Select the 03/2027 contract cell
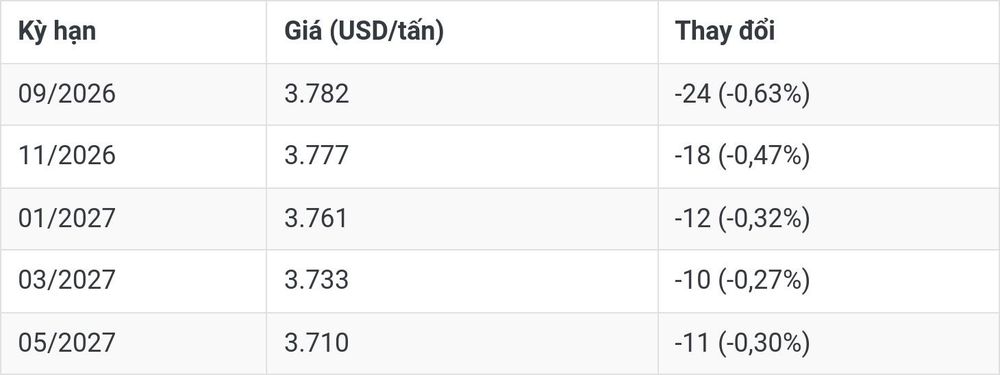 click(67, 280)
